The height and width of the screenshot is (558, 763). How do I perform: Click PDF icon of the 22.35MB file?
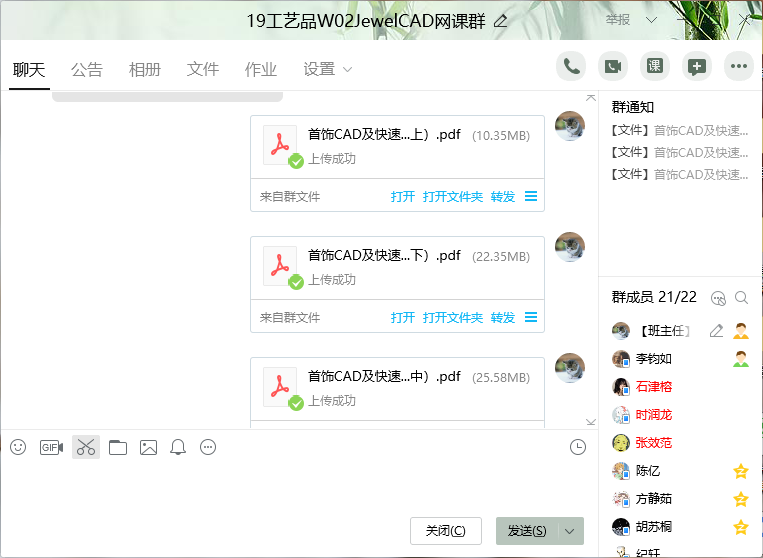click(280, 266)
